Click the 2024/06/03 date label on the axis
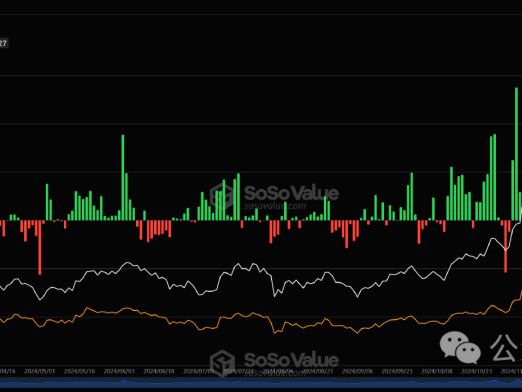 (x=119, y=371)
